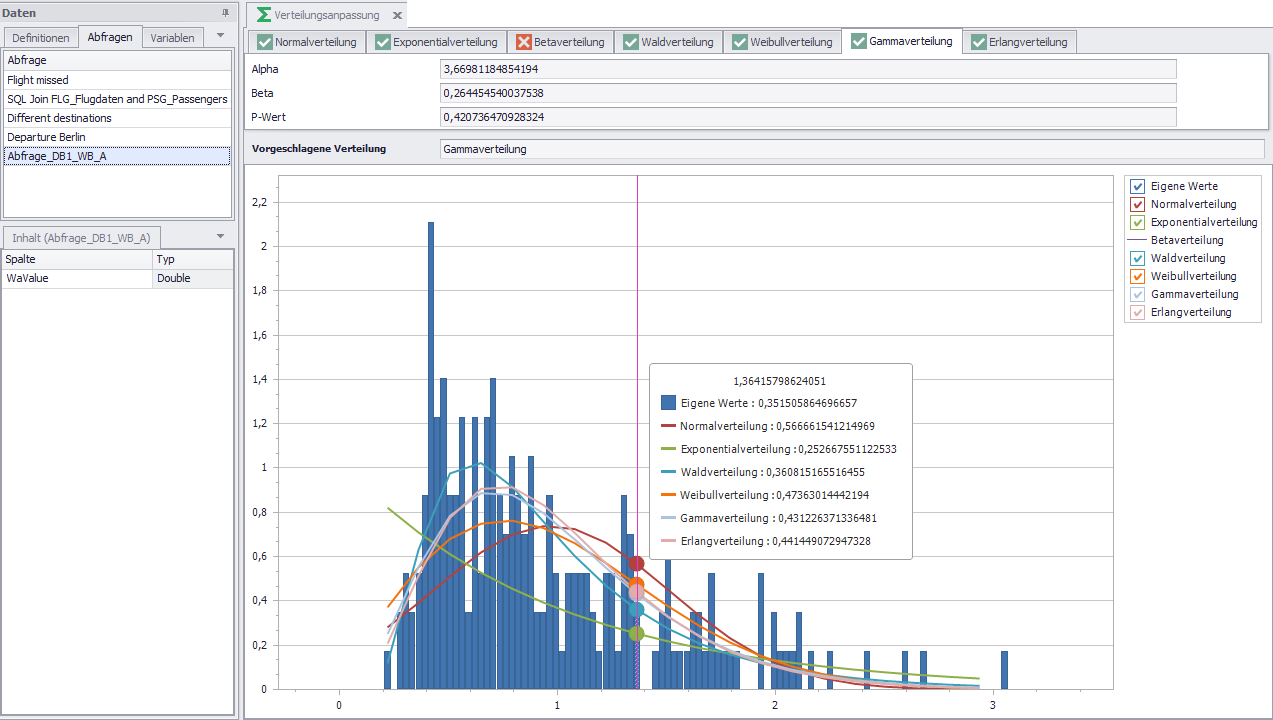
Task: Click the check icon on Waldverteilung tab
Action: [x=631, y=42]
